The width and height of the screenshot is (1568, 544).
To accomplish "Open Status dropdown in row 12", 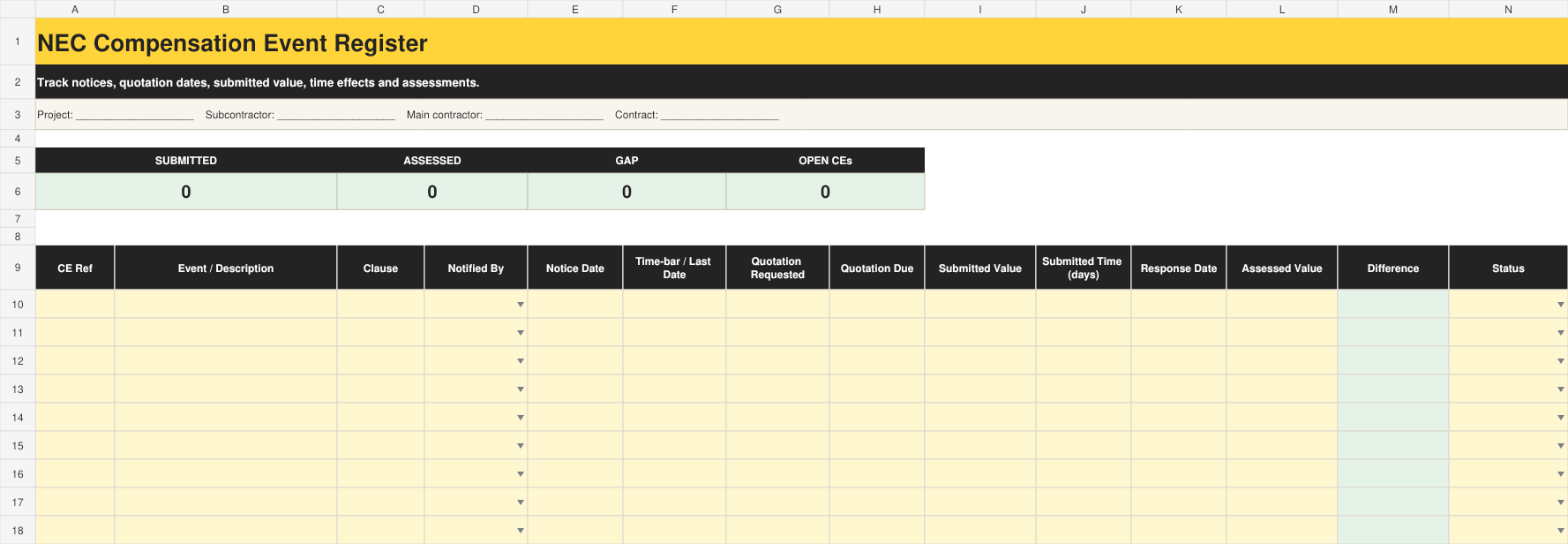I will point(1560,361).
